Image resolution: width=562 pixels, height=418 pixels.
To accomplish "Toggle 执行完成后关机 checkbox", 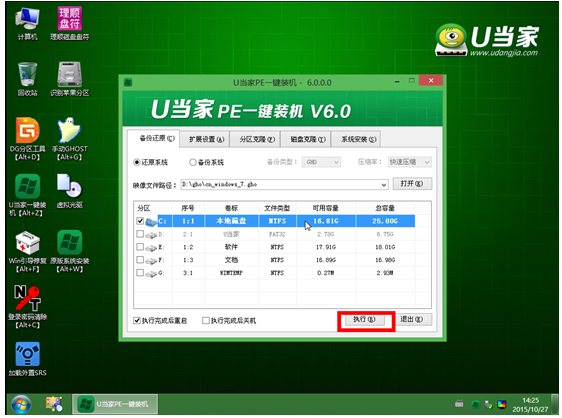I will [x=206, y=320].
